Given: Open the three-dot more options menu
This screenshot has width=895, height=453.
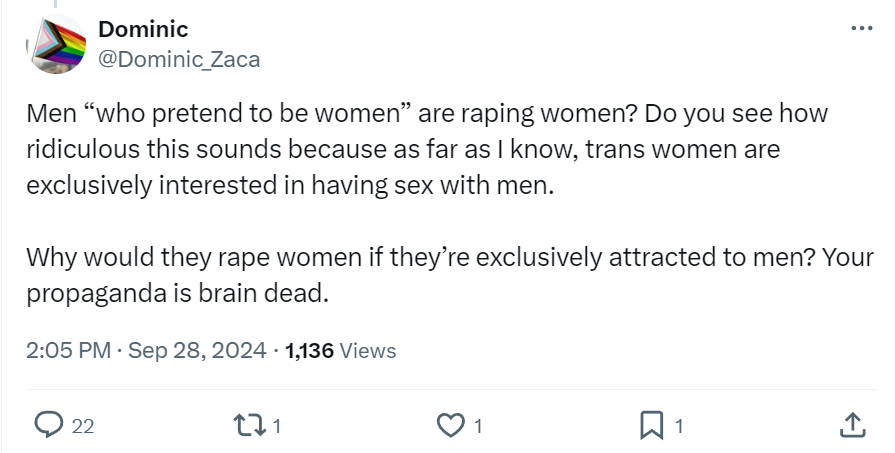Looking at the screenshot, I should coord(861,29).
